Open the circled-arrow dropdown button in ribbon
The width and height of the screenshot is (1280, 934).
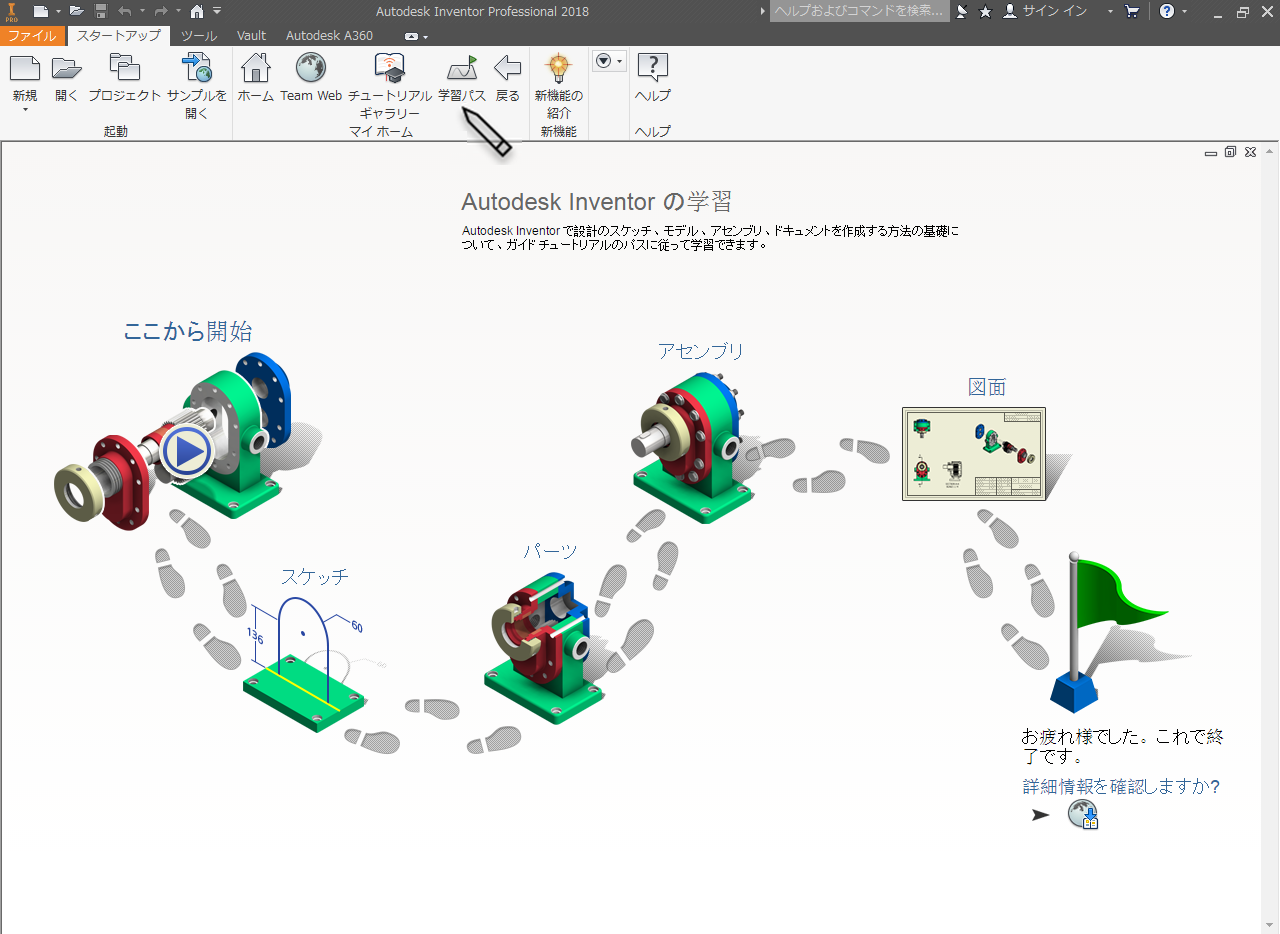(x=608, y=61)
